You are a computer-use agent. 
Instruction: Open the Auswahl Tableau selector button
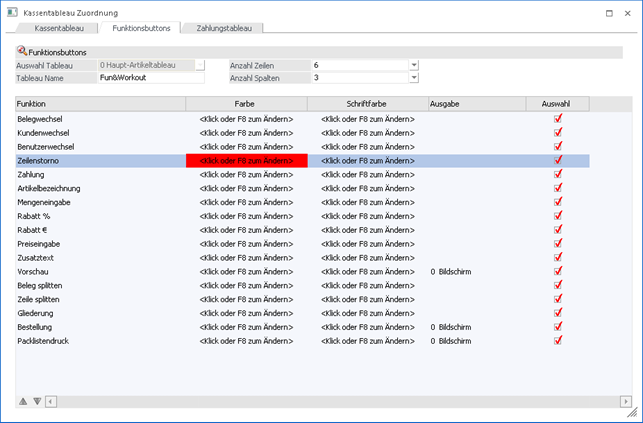[199, 65]
